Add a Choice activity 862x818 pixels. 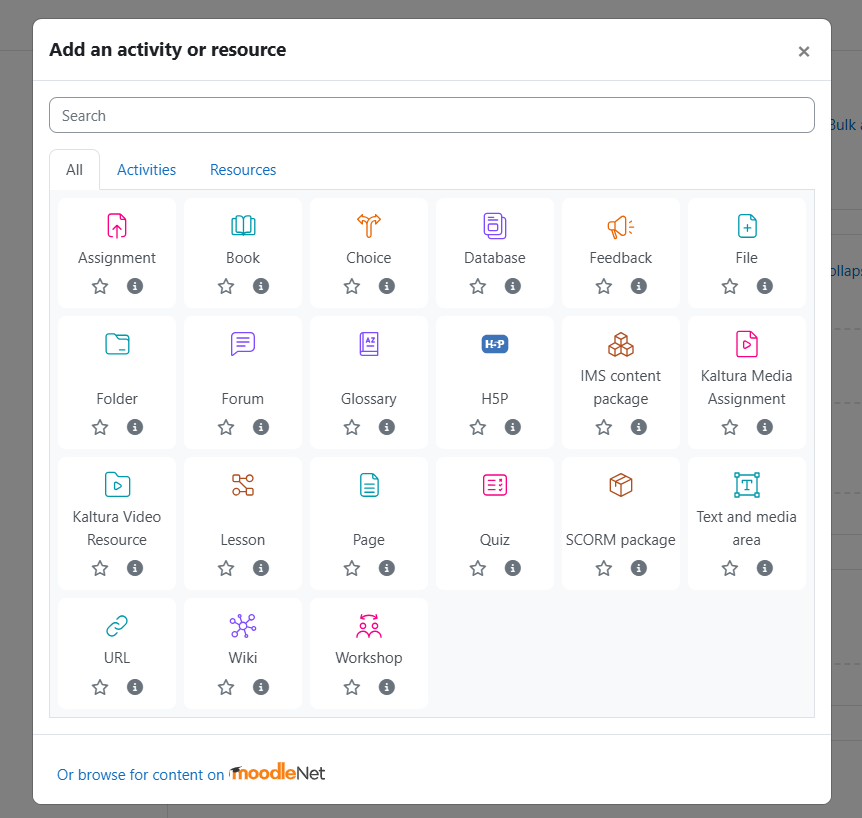click(x=369, y=226)
